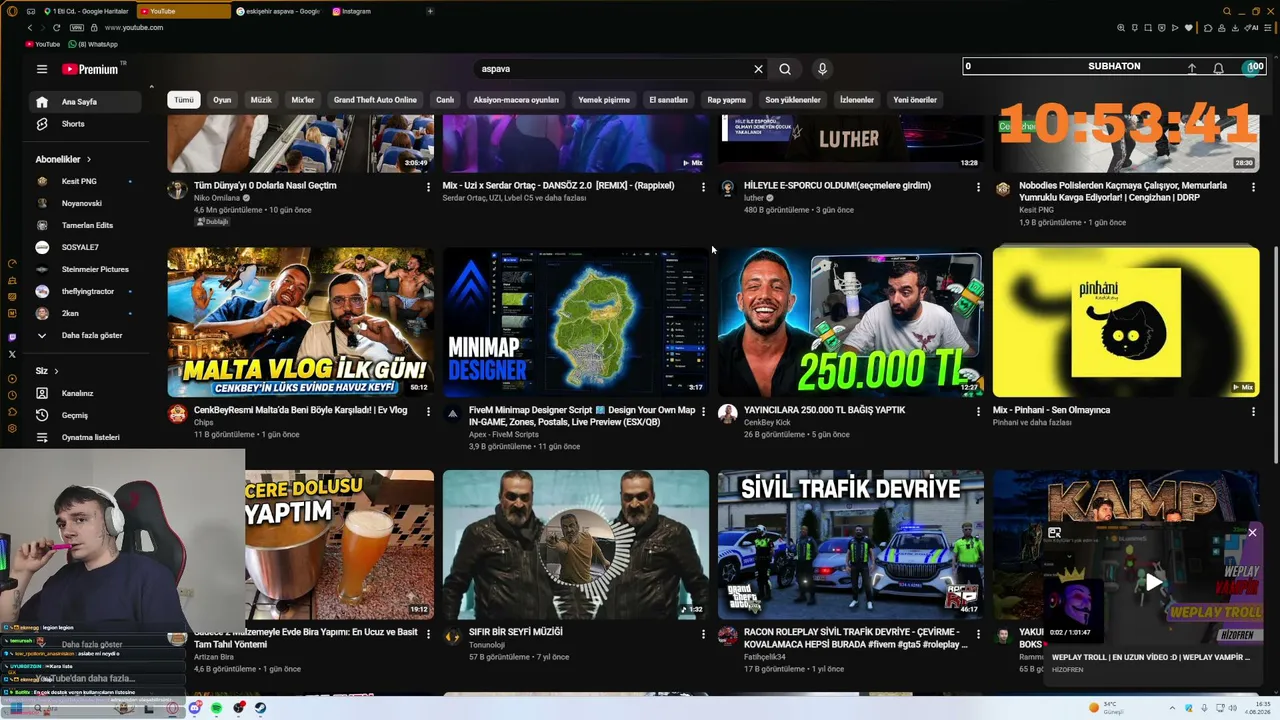Reload the page
The height and width of the screenshot is (720, 1280).
[x=56, y=27]
